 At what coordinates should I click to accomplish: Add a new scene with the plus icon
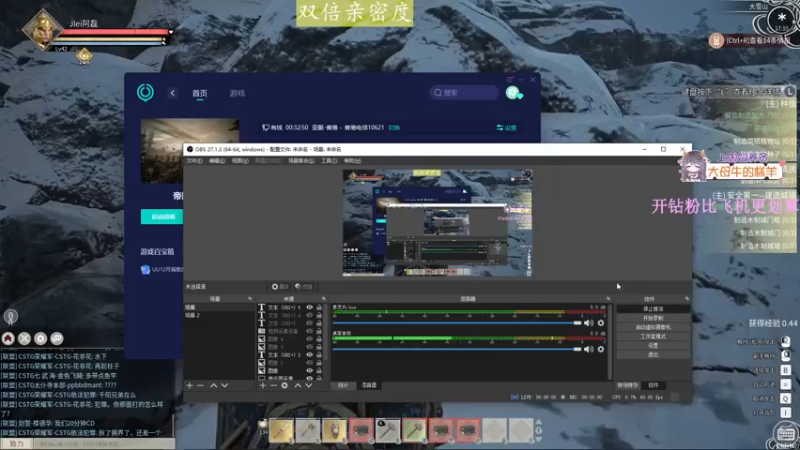click(x=189, y=385)
